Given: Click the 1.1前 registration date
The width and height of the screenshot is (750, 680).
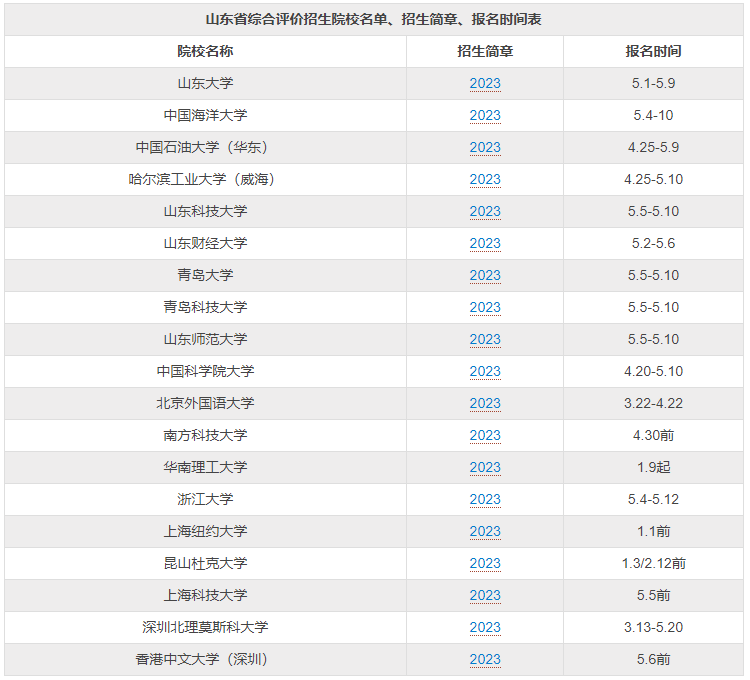Looking at the screenshot, I should (653, 532).
